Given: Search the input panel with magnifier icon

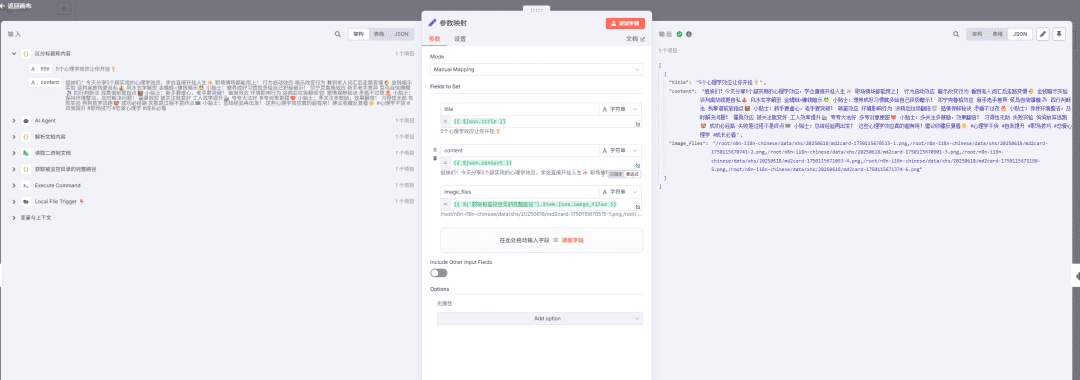Looking at the screenshot, I should (x=338, y=34).
